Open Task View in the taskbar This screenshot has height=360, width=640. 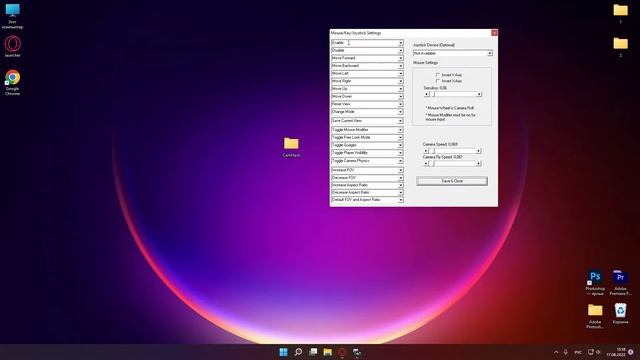coord(313,352)
